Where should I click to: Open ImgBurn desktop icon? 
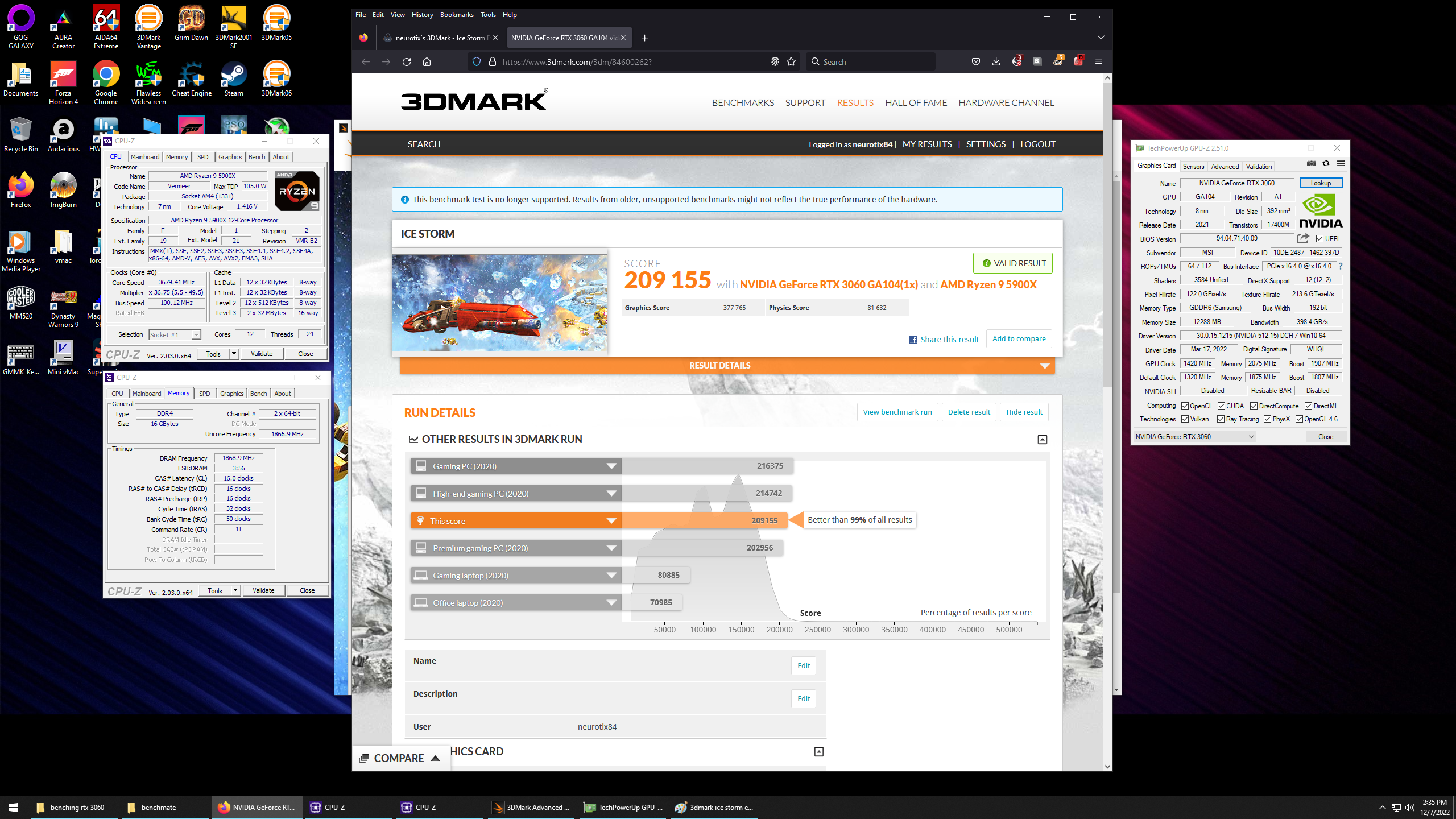[x=63, y=191]
